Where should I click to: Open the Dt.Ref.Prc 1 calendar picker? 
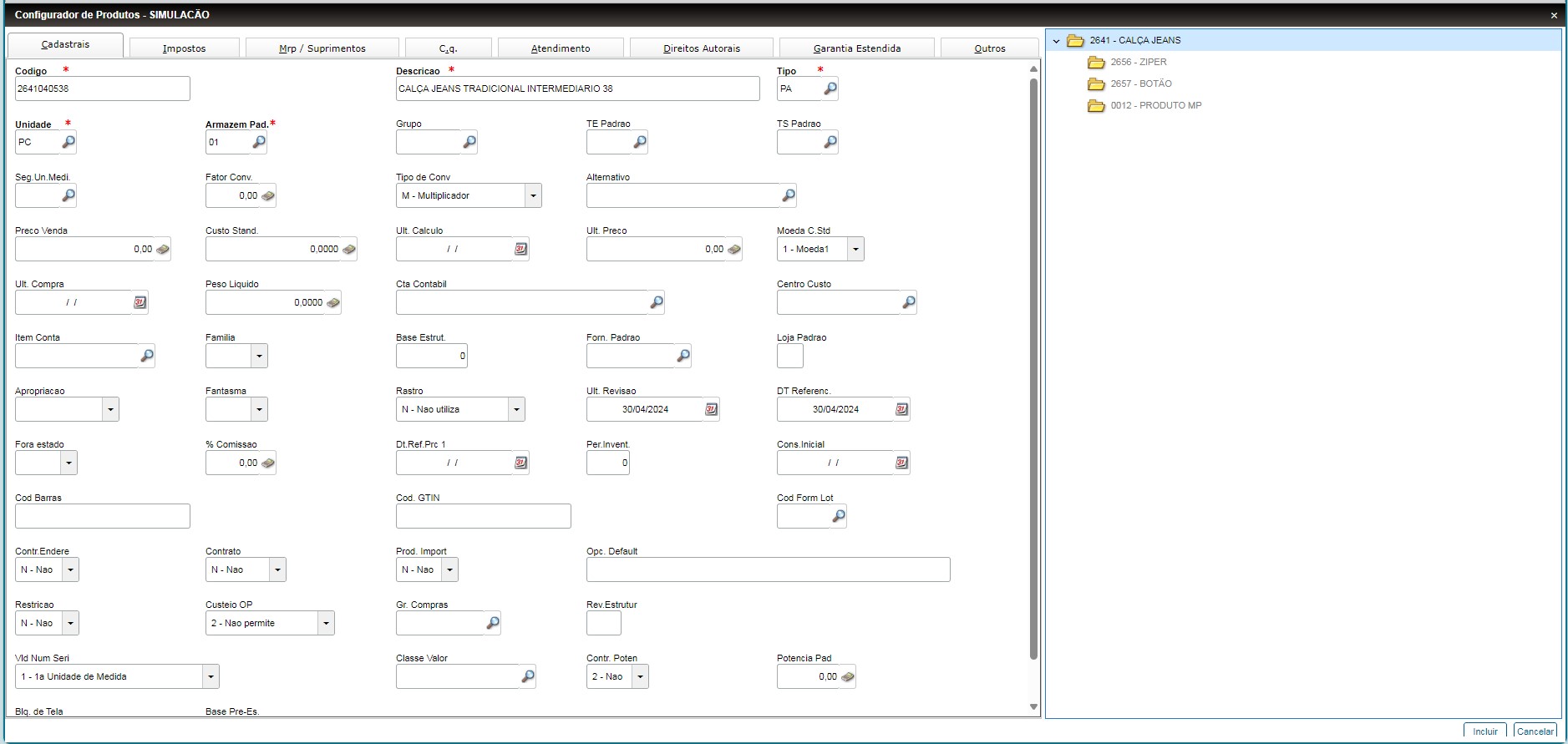point(521,463)
